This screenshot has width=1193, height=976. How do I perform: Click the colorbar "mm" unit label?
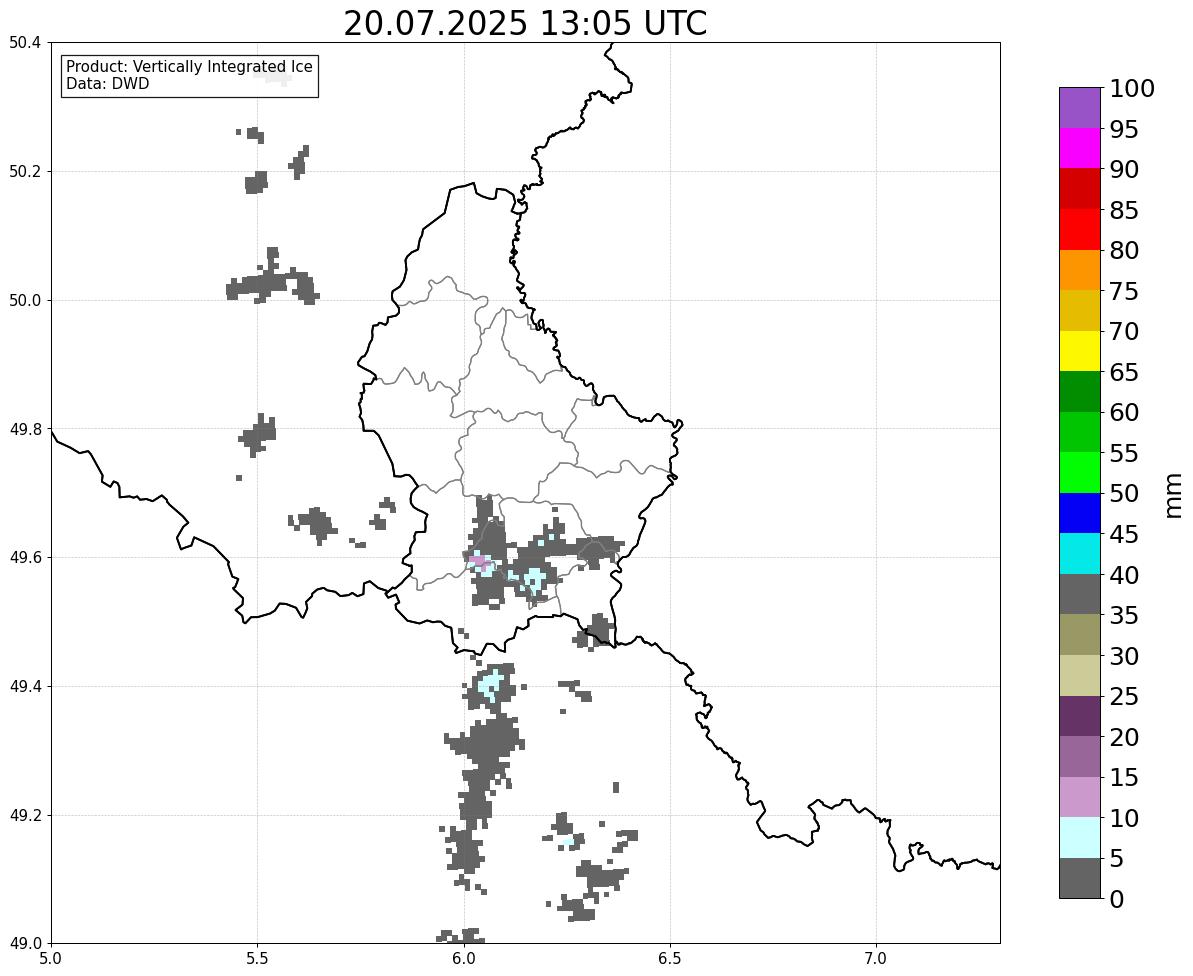coord(1174,495)
